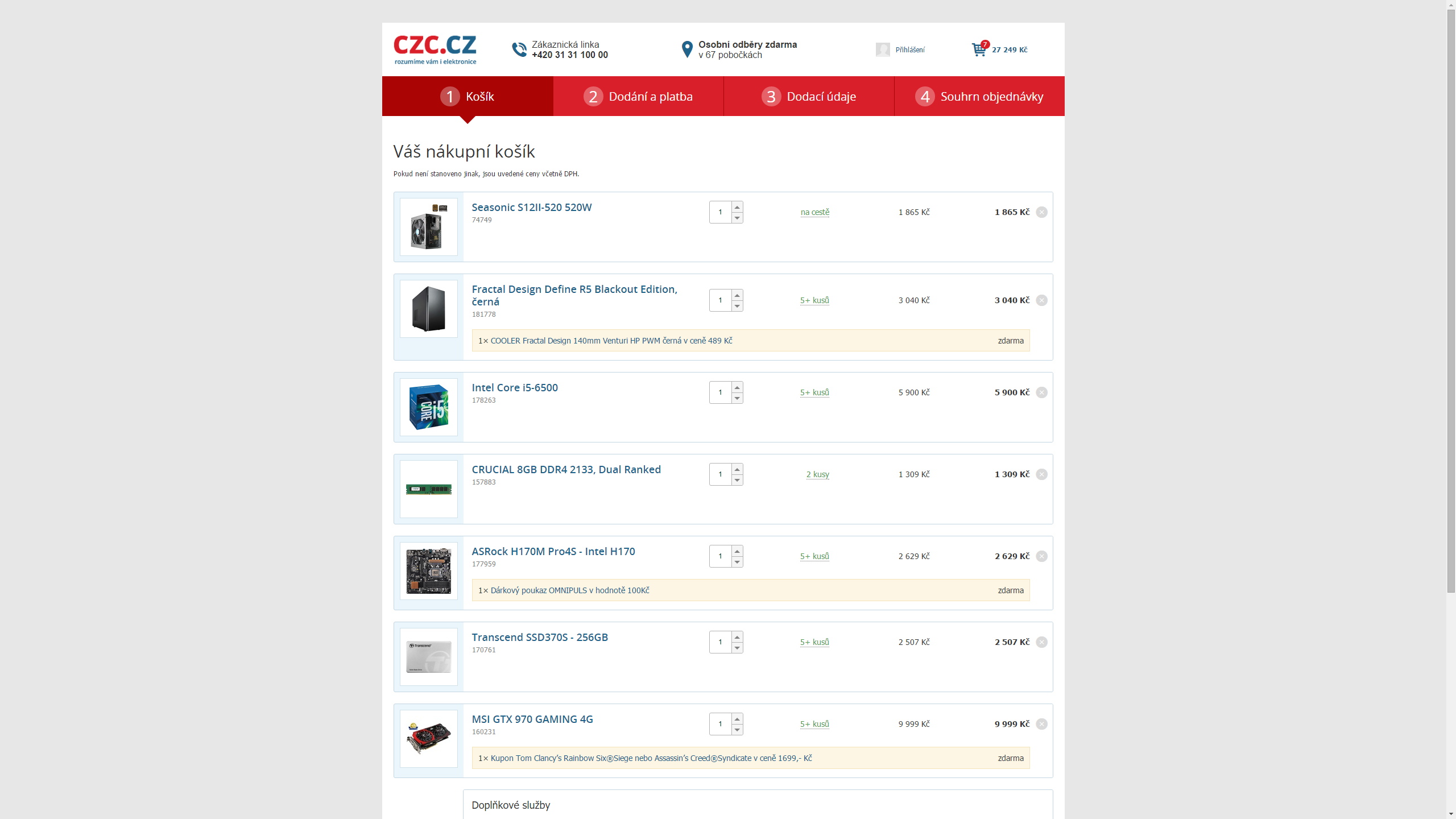This screenshot has height=819, width=1456.
Task: Open Kupon Tom Clancy's Rainbow Six gift link
Action: click(651, 758)
